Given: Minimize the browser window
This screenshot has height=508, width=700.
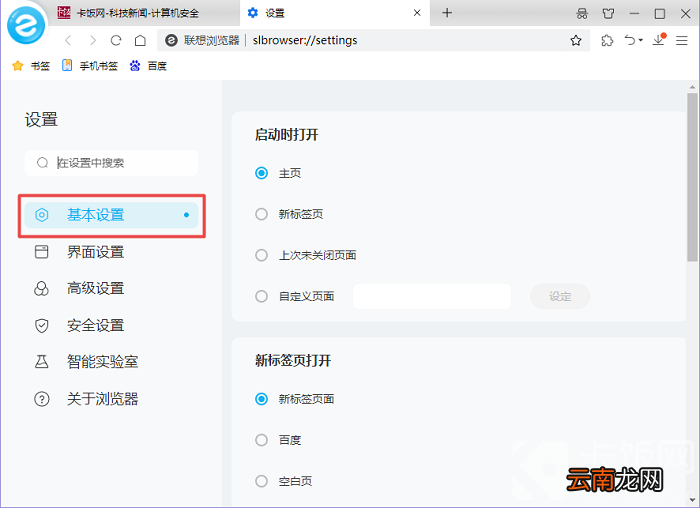Looking at the screenshot, I should pos(634,13).
